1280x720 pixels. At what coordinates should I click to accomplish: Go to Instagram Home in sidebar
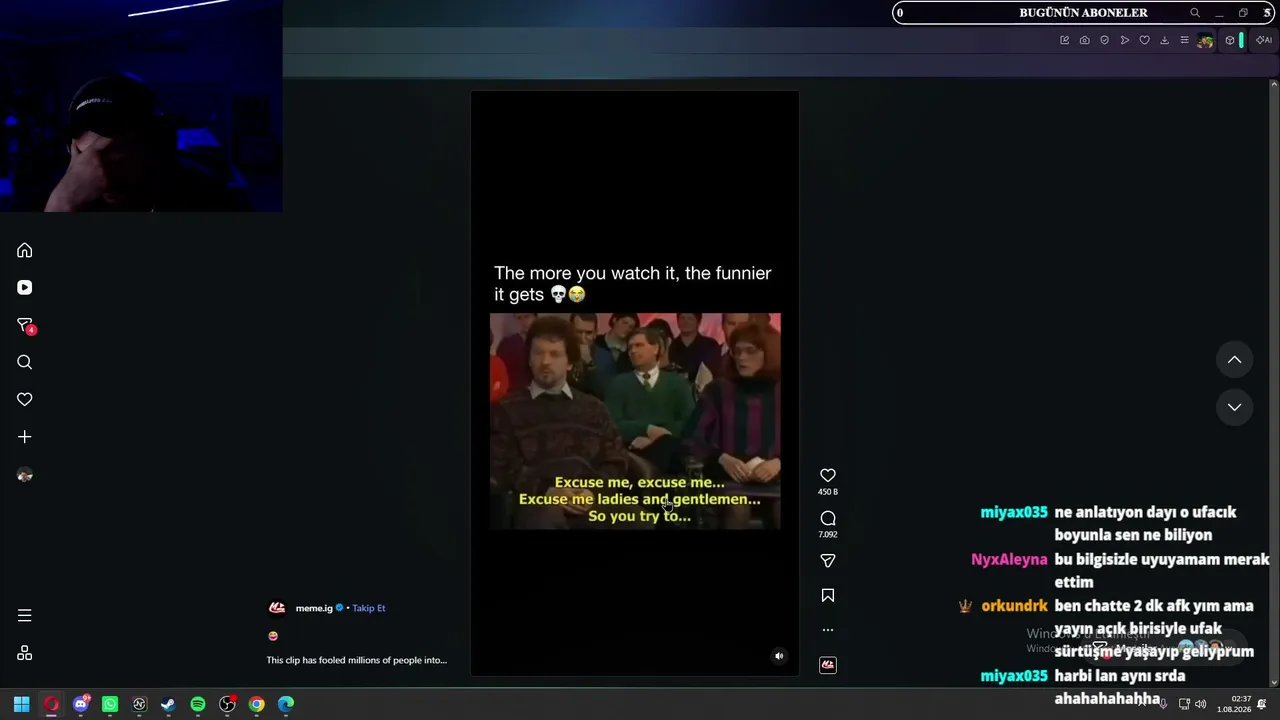(x=25, y=250)
